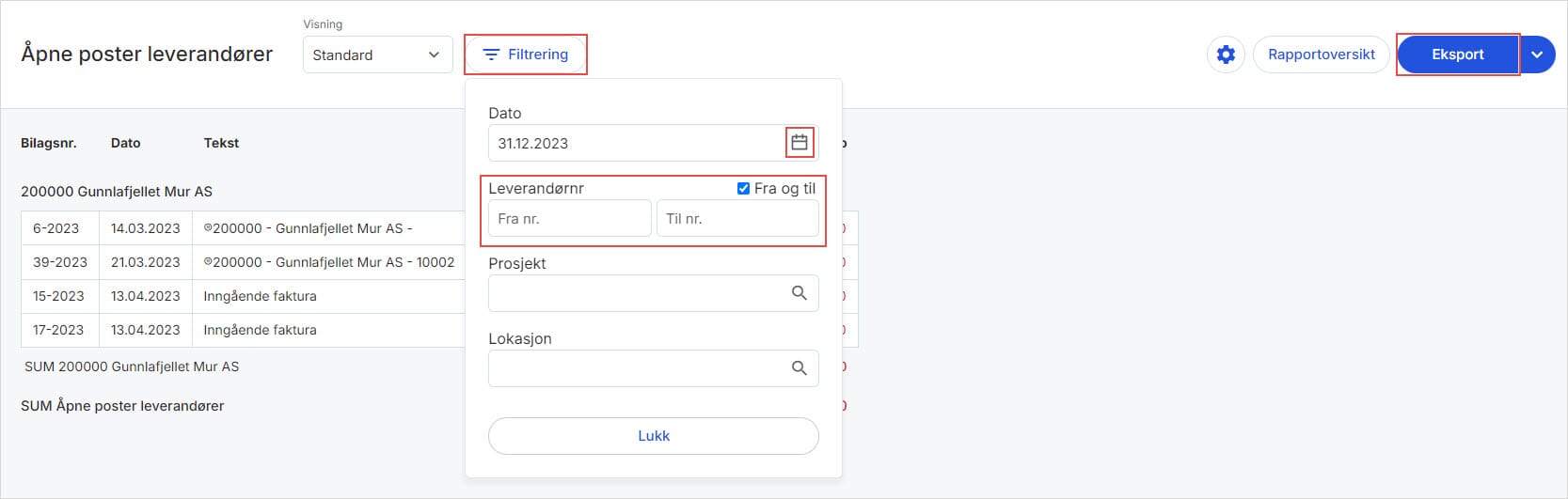Image resolution: width=1568 pixels, height=499 pixels.
Task: Click voucher row 17-2023 Inngående faktura
Action: (x=260, y=330)
